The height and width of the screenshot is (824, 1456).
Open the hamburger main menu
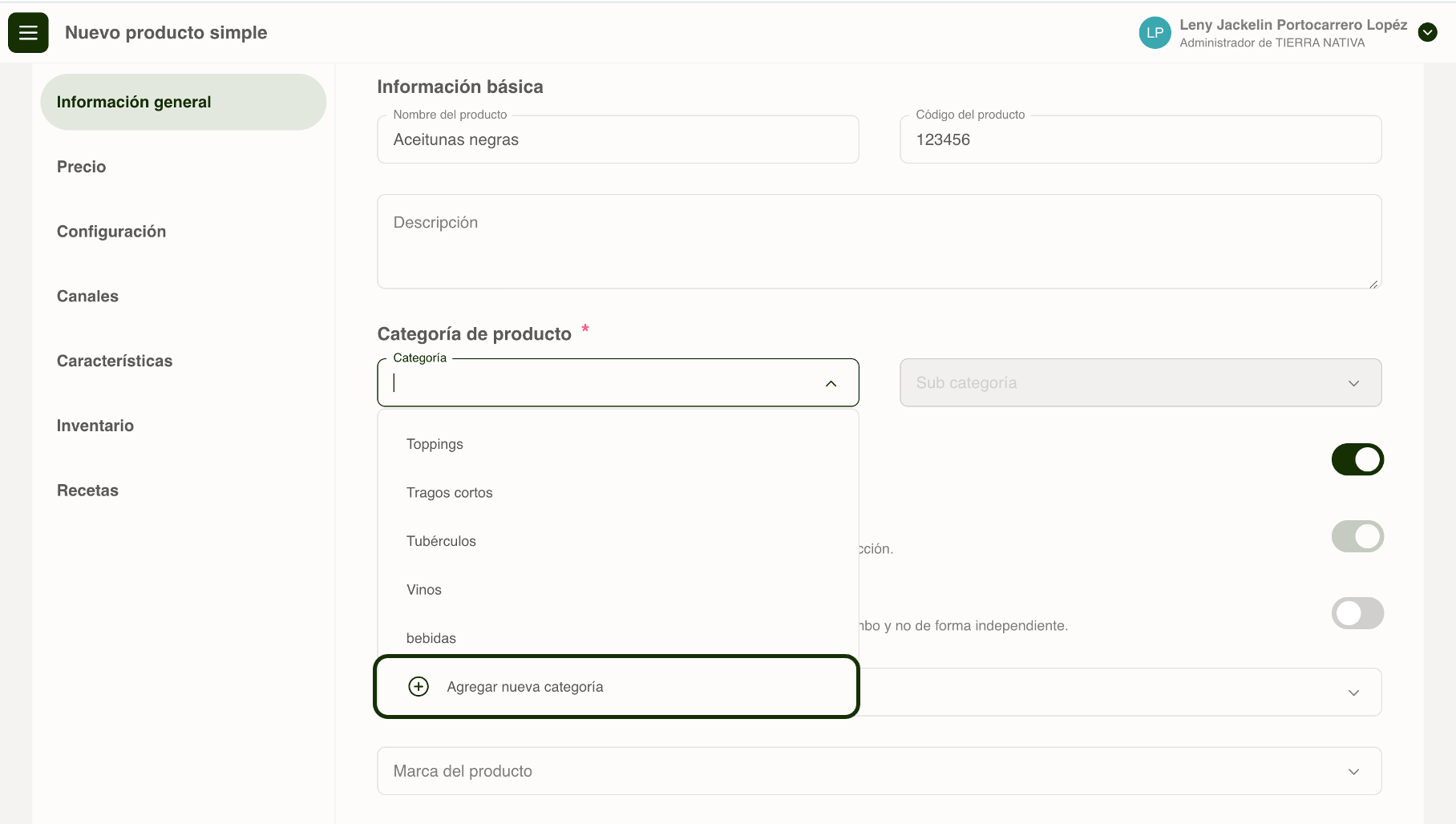(28, 33)
